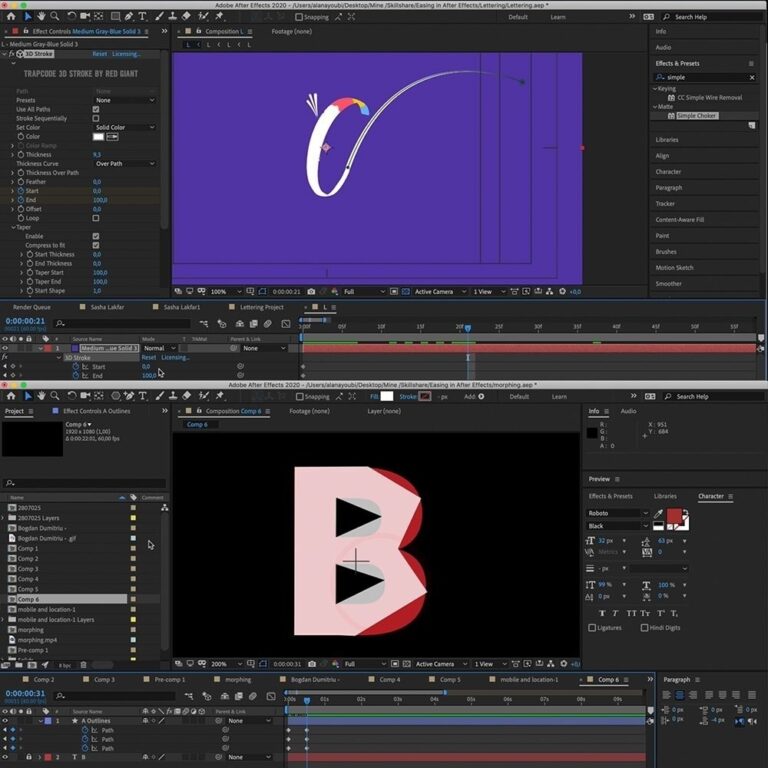
Task: Open Thickness Curve dropdown showing Over Path
Action: click(x=125, y=164)
